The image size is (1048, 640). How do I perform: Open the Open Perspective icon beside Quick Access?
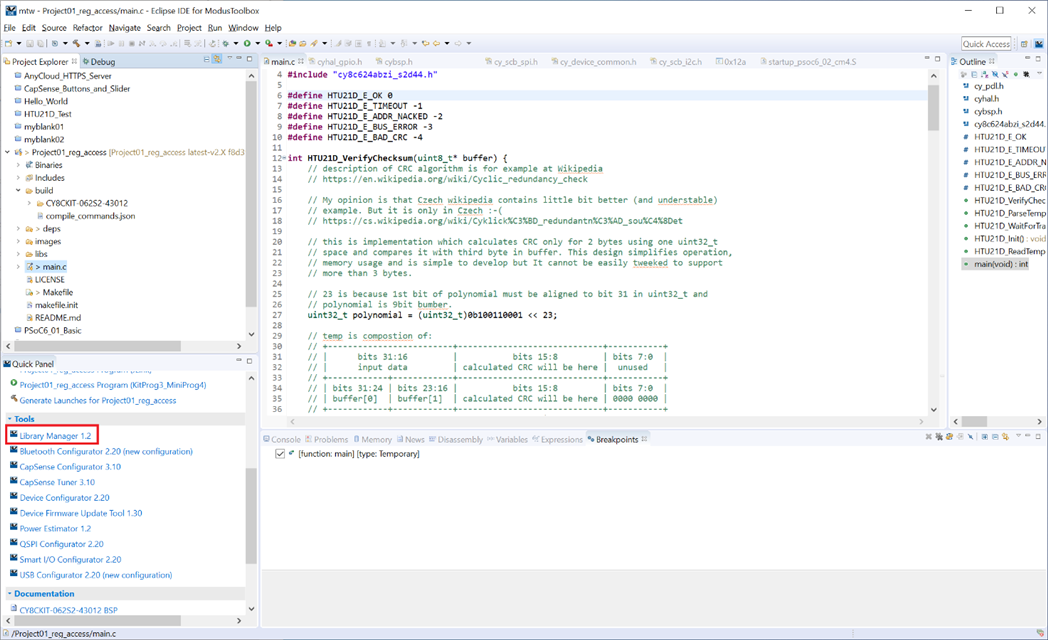coord(1024,44)
